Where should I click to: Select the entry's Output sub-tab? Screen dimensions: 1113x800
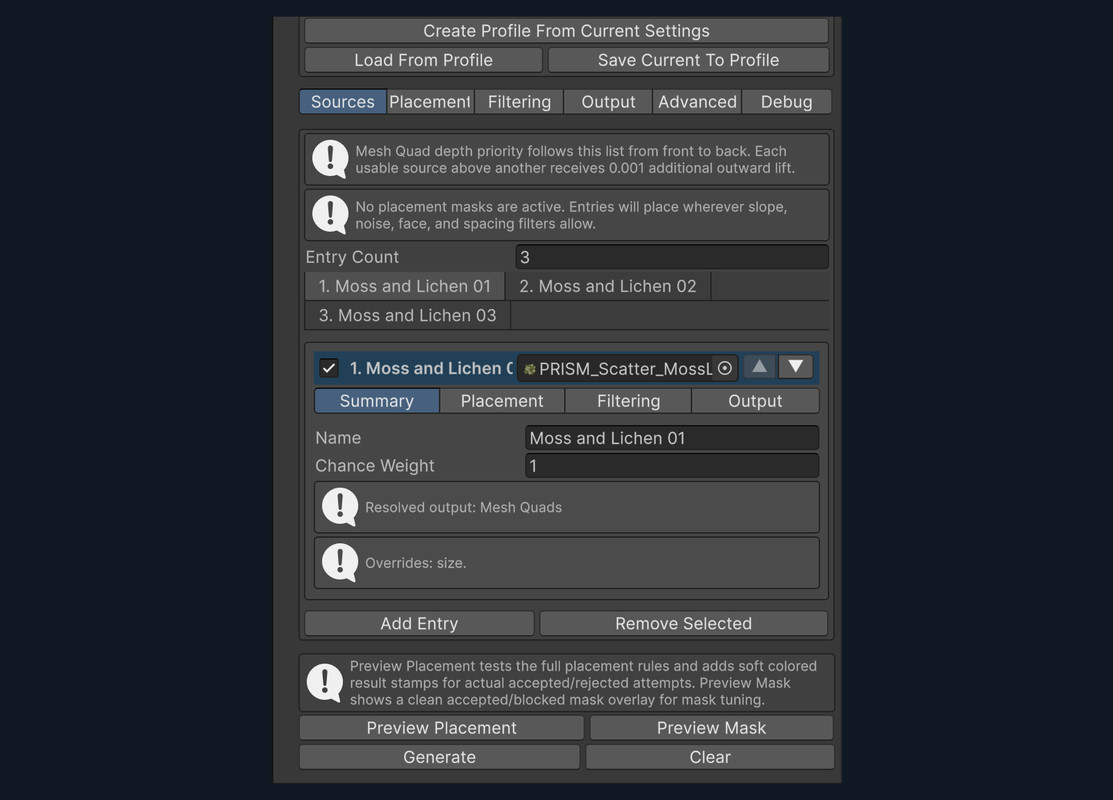point(755,401)
